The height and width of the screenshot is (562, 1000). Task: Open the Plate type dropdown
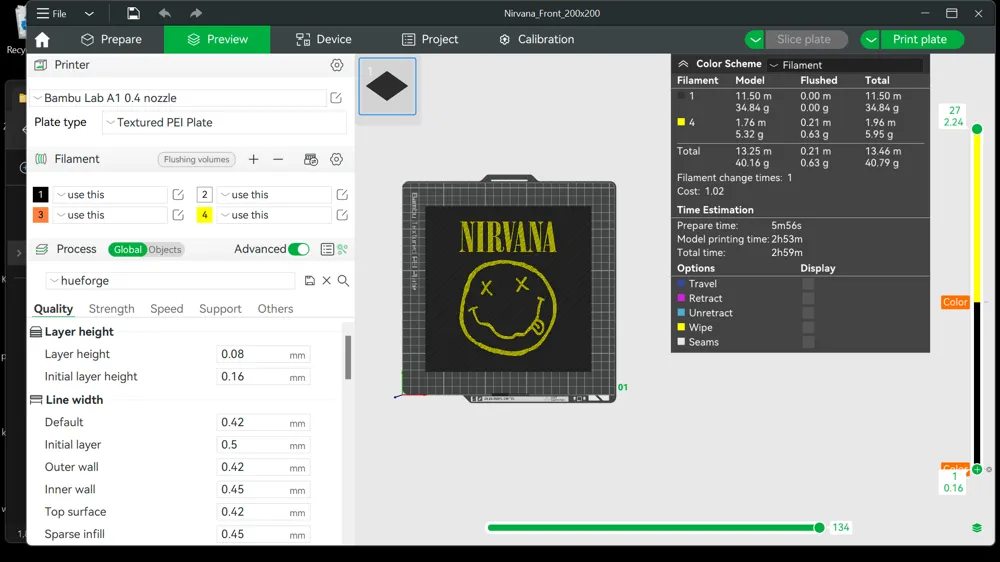click(224, 122)
